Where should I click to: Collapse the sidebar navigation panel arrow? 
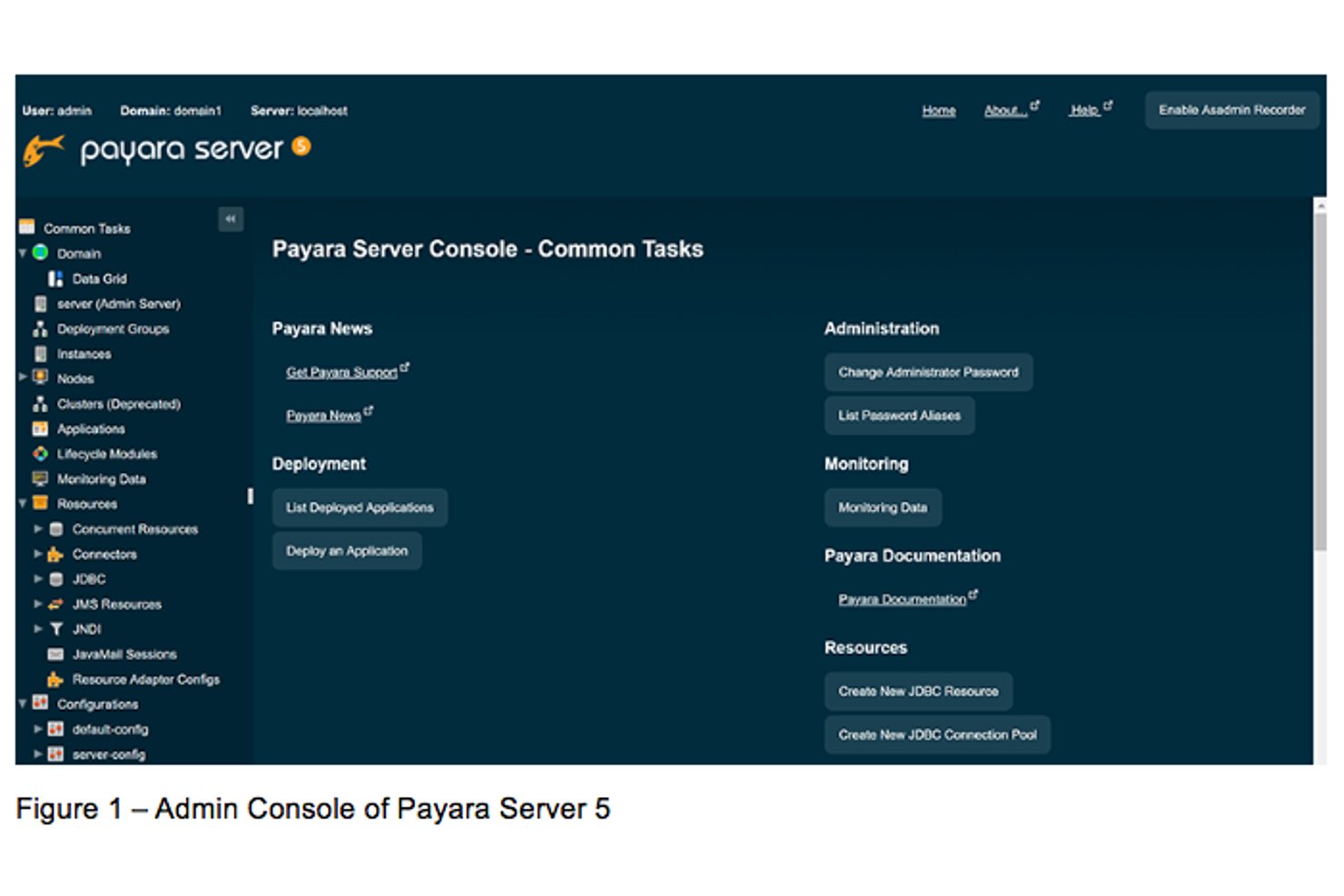pyautogui.click(x=231, y=219)
